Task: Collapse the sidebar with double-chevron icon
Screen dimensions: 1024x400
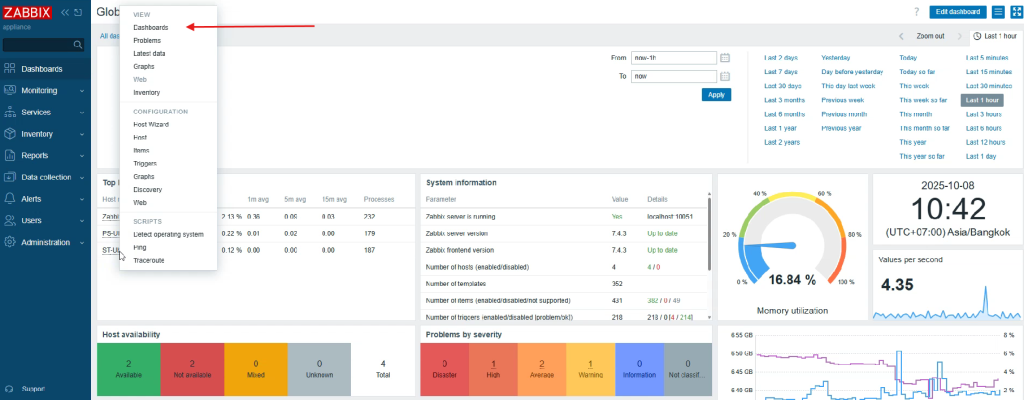Action: coord(65,12)
